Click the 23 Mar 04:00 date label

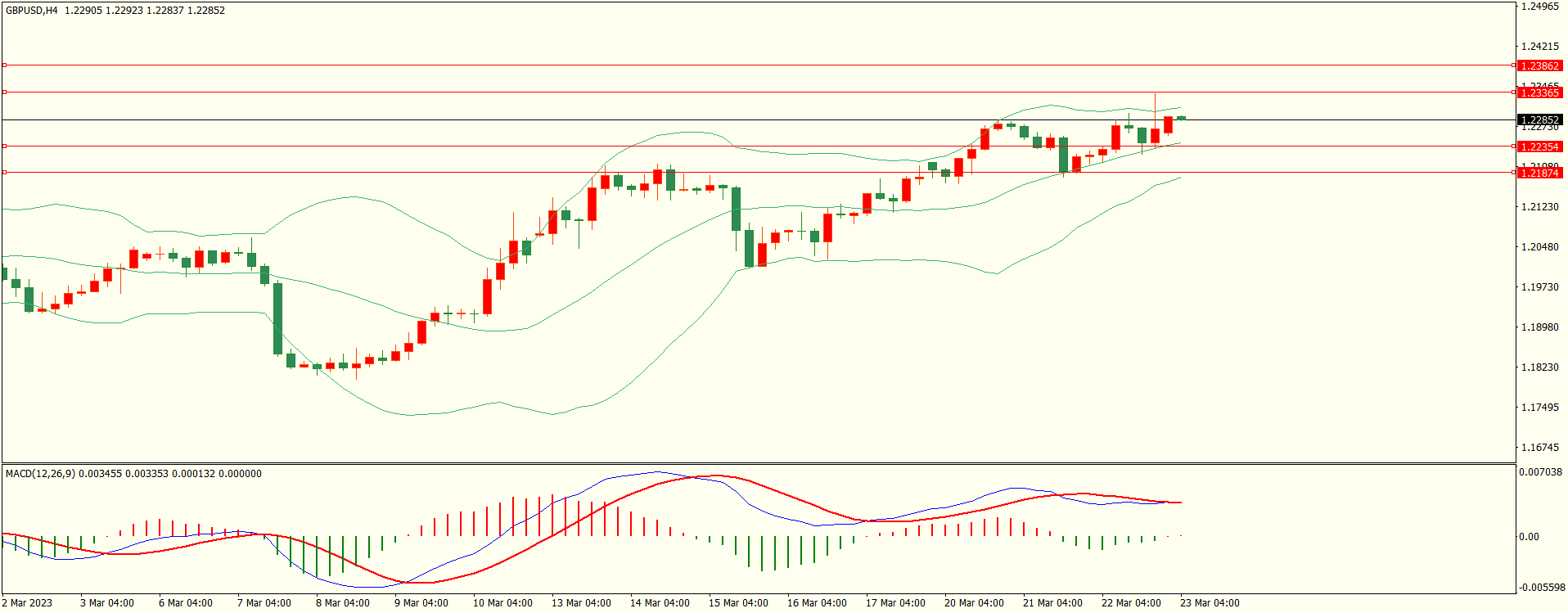point(1210,603)
